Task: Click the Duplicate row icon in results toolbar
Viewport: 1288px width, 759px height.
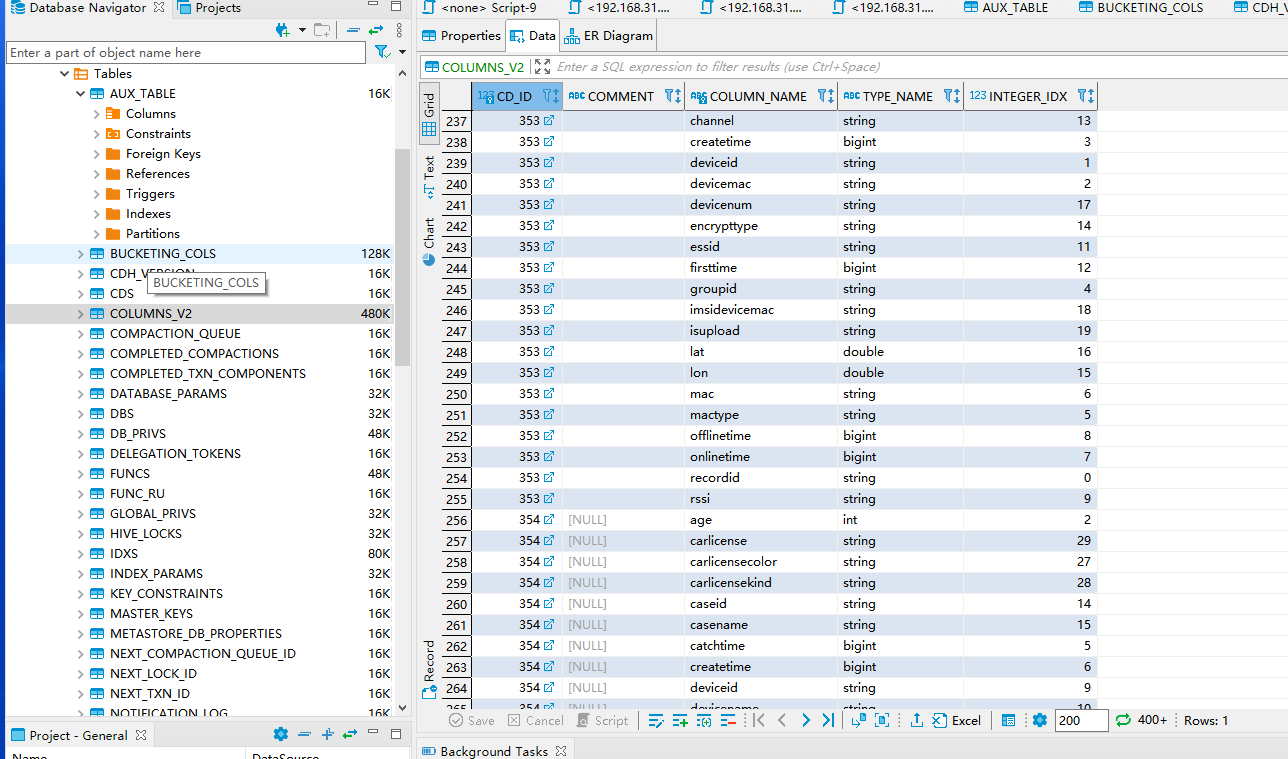Action: coord(704,720)
